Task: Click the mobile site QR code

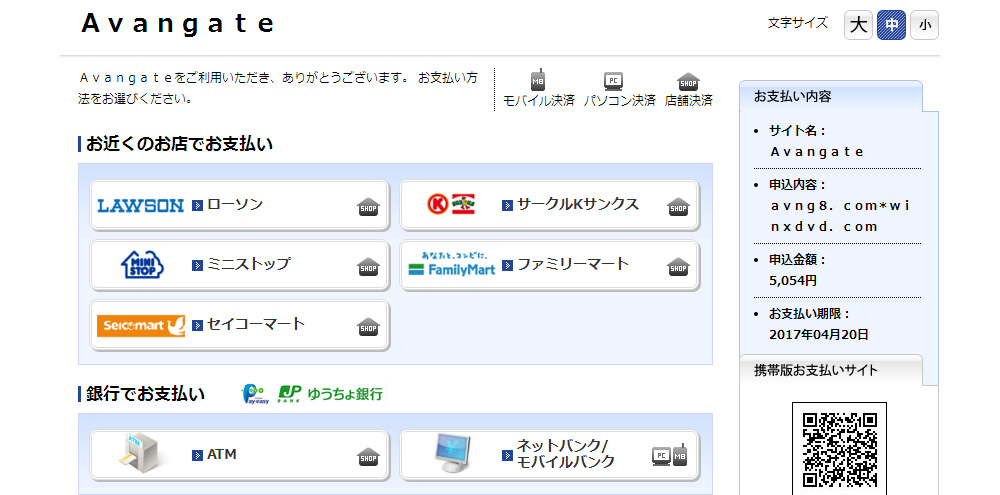Action: (x=839, y=448)
